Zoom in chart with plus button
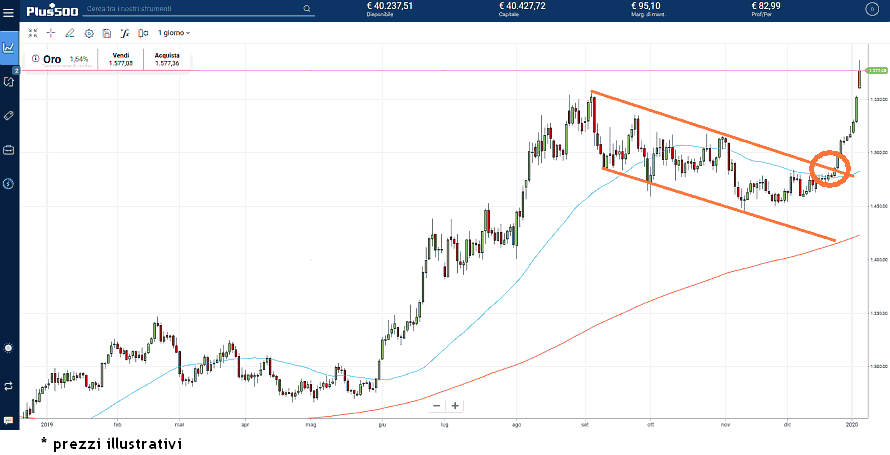Viewport: 890px width, 455px height. click(x=455, y=405)
